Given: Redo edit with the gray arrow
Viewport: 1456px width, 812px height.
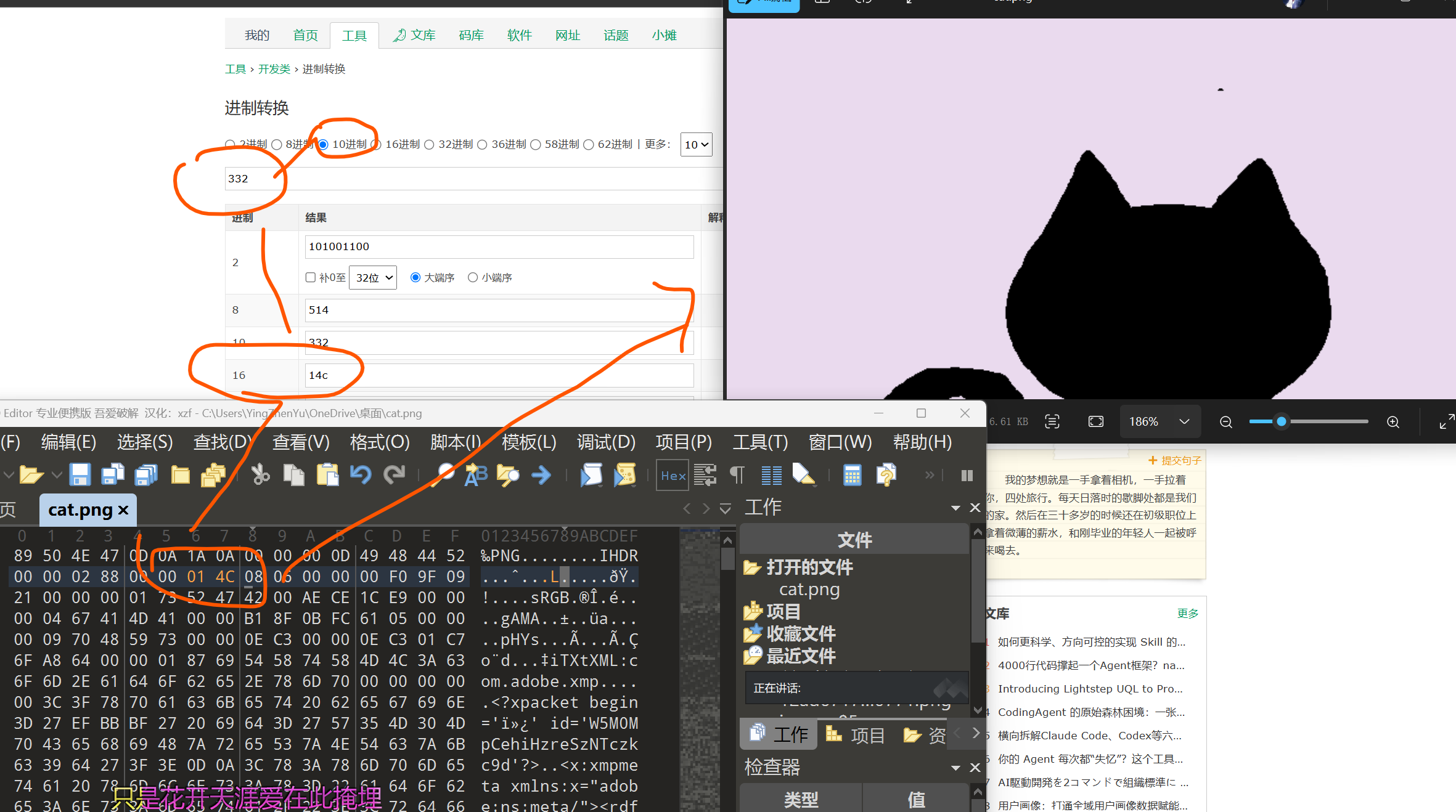Looking at the screenshot, I should (395, 475).
